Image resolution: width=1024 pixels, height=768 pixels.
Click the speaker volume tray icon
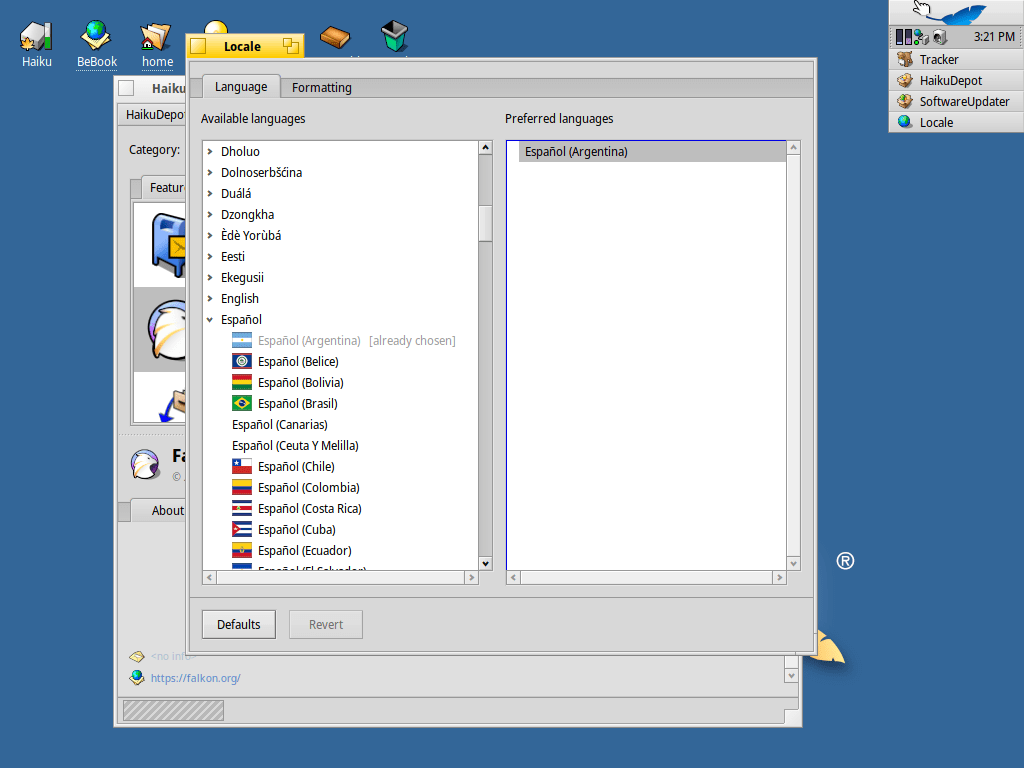(939, 37)
